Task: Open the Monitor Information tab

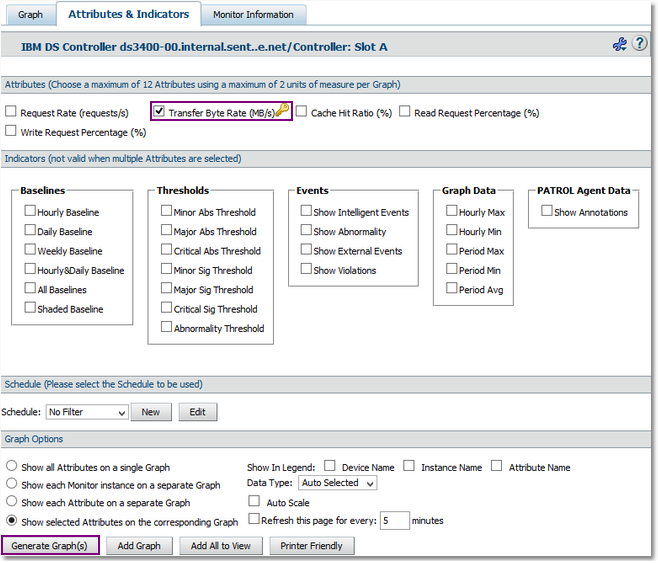Action: (x=253, y=15)
